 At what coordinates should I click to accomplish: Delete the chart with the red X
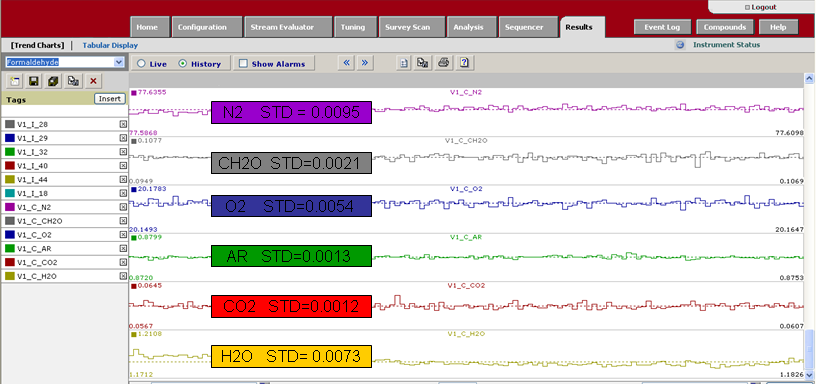pos(93,81)
